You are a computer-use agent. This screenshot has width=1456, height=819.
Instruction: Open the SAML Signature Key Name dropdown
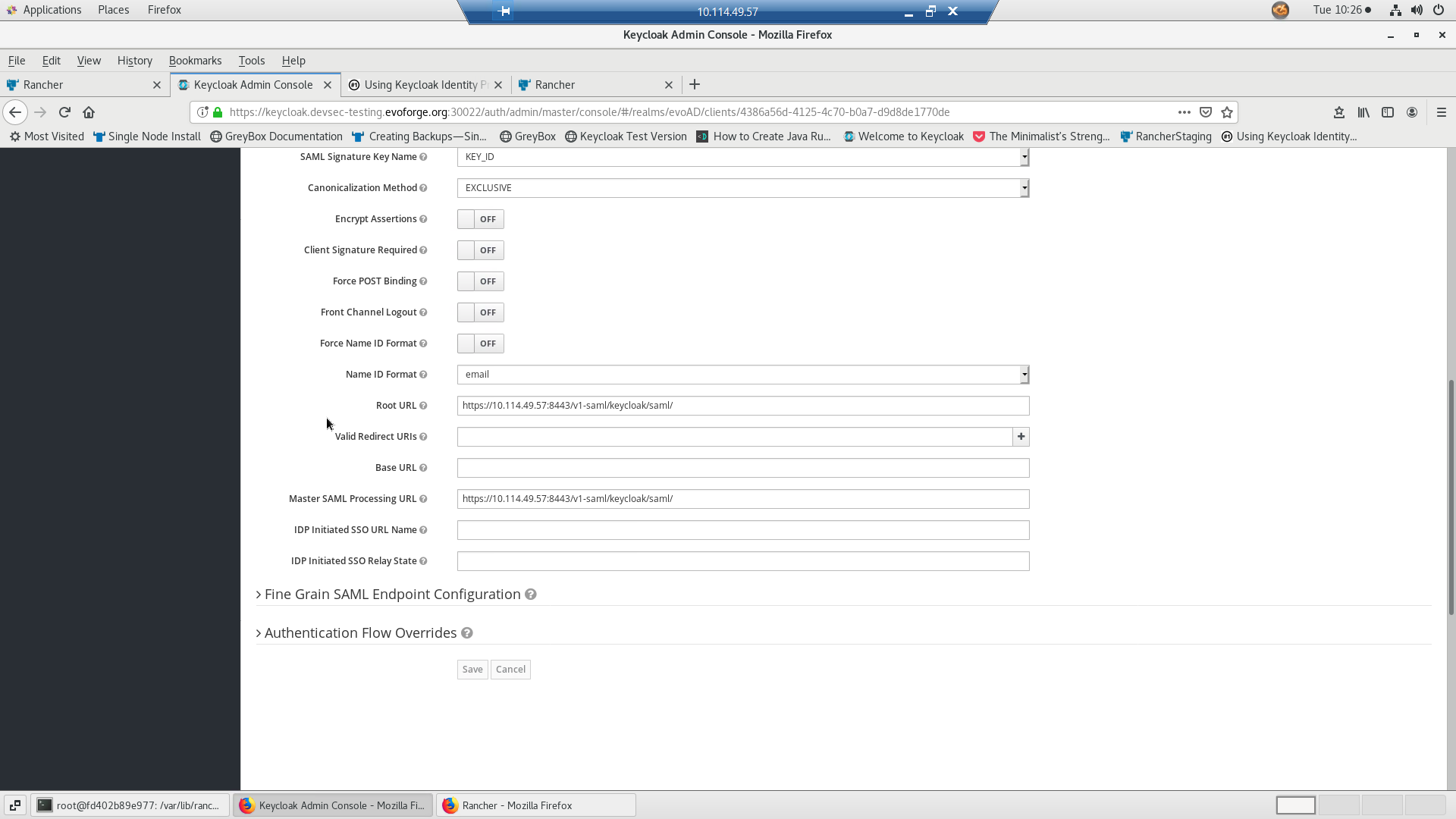pos(1023,157)
